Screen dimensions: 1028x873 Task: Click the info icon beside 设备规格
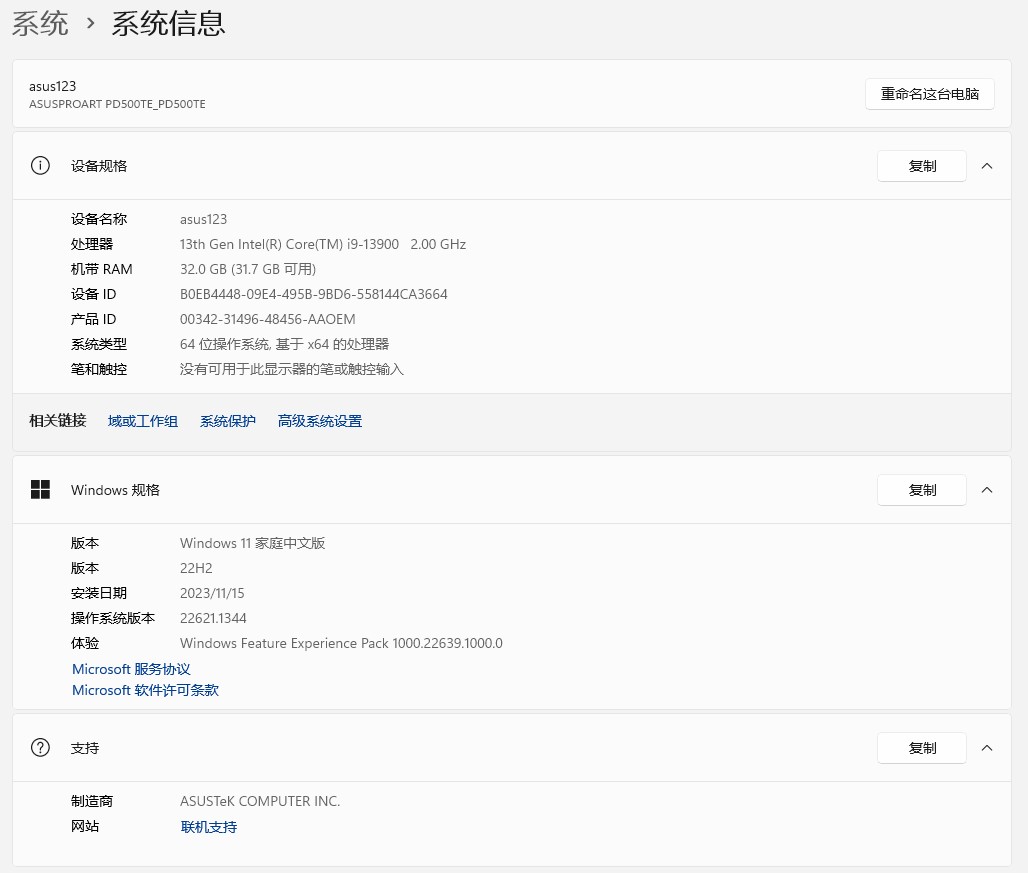(40, 166)
